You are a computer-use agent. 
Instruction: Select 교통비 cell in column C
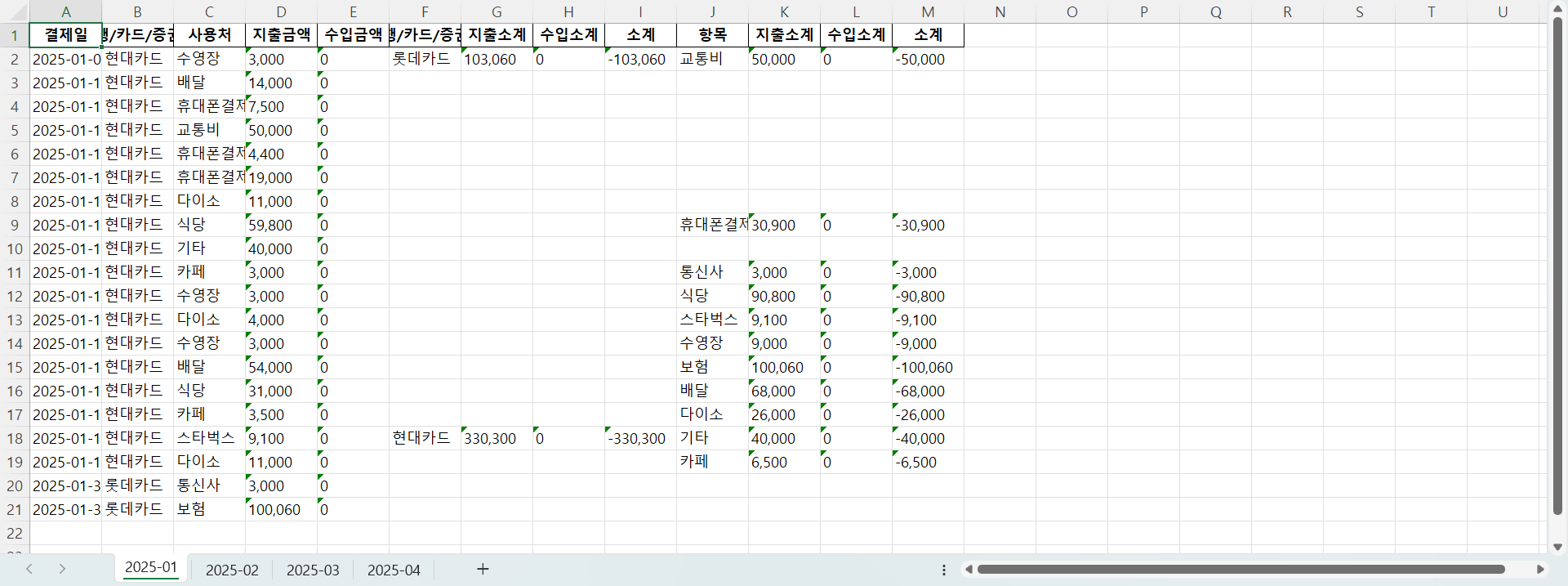209,130
